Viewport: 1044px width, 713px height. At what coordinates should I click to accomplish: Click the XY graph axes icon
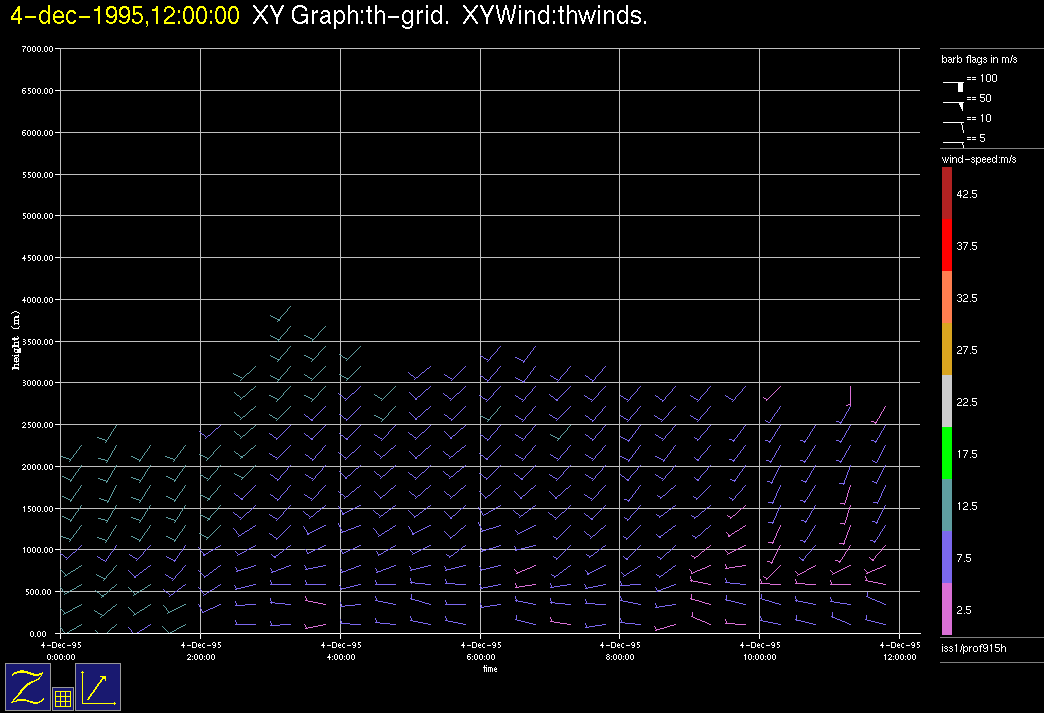pos(98,687)
